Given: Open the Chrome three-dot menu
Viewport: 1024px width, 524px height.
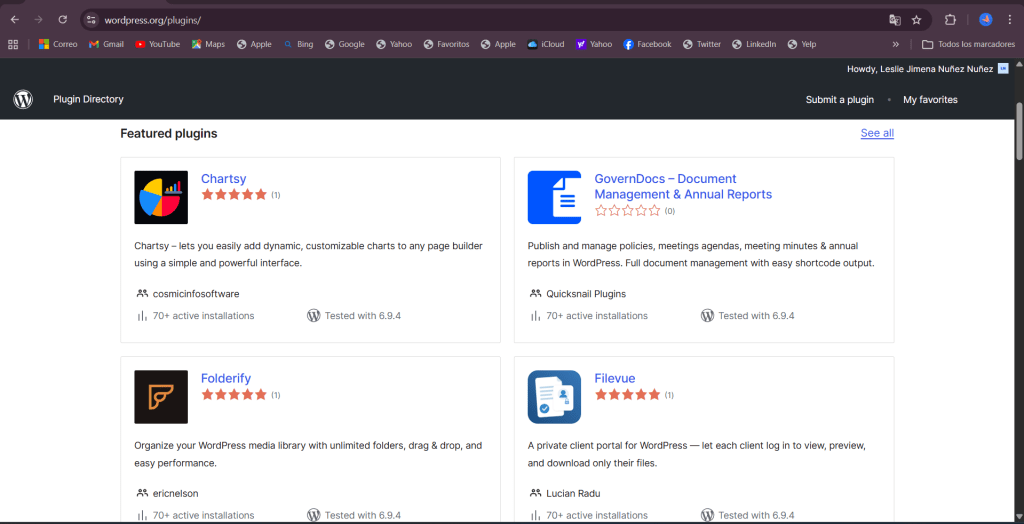Looking at the screenshot, I should click(x=1009, y=20).
